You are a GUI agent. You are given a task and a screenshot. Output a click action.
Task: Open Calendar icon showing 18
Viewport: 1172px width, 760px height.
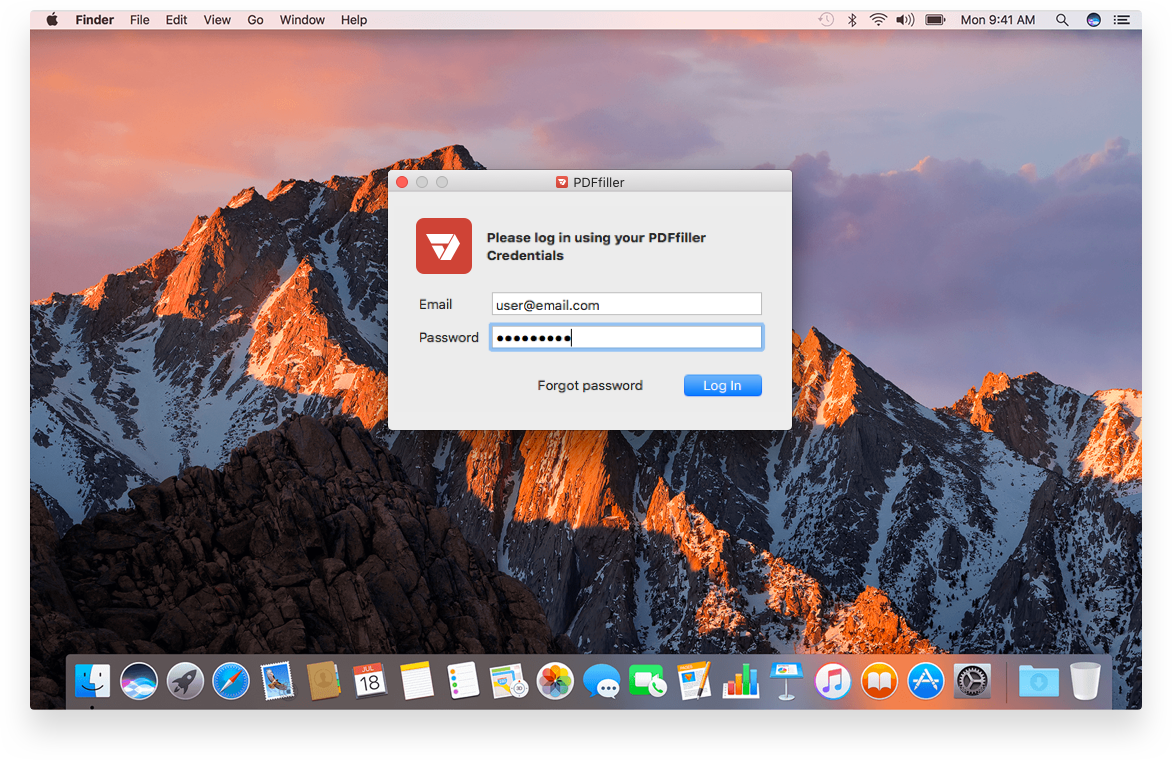pos(370,682)
